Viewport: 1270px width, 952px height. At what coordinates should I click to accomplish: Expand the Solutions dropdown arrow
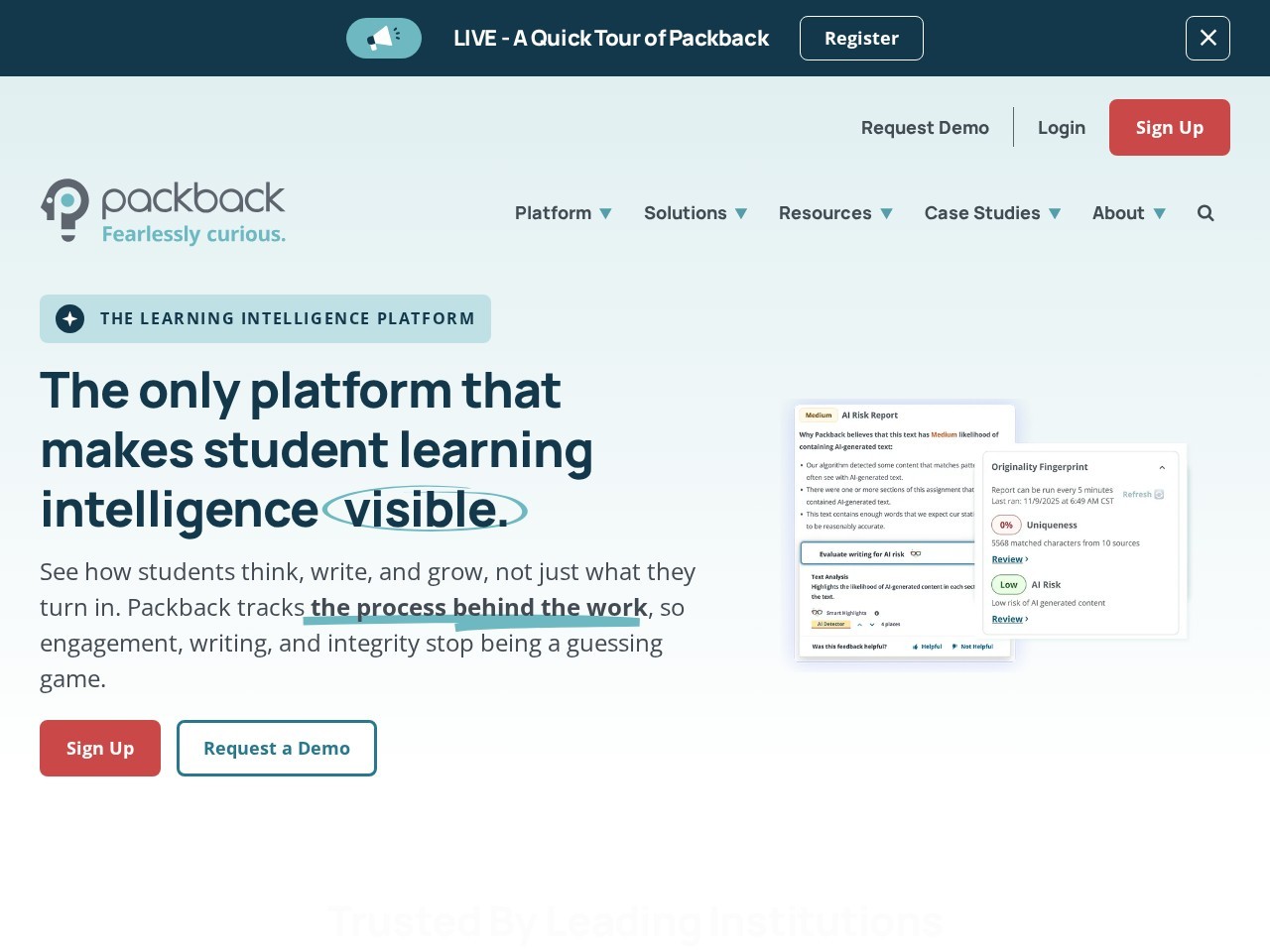(740, 213)
